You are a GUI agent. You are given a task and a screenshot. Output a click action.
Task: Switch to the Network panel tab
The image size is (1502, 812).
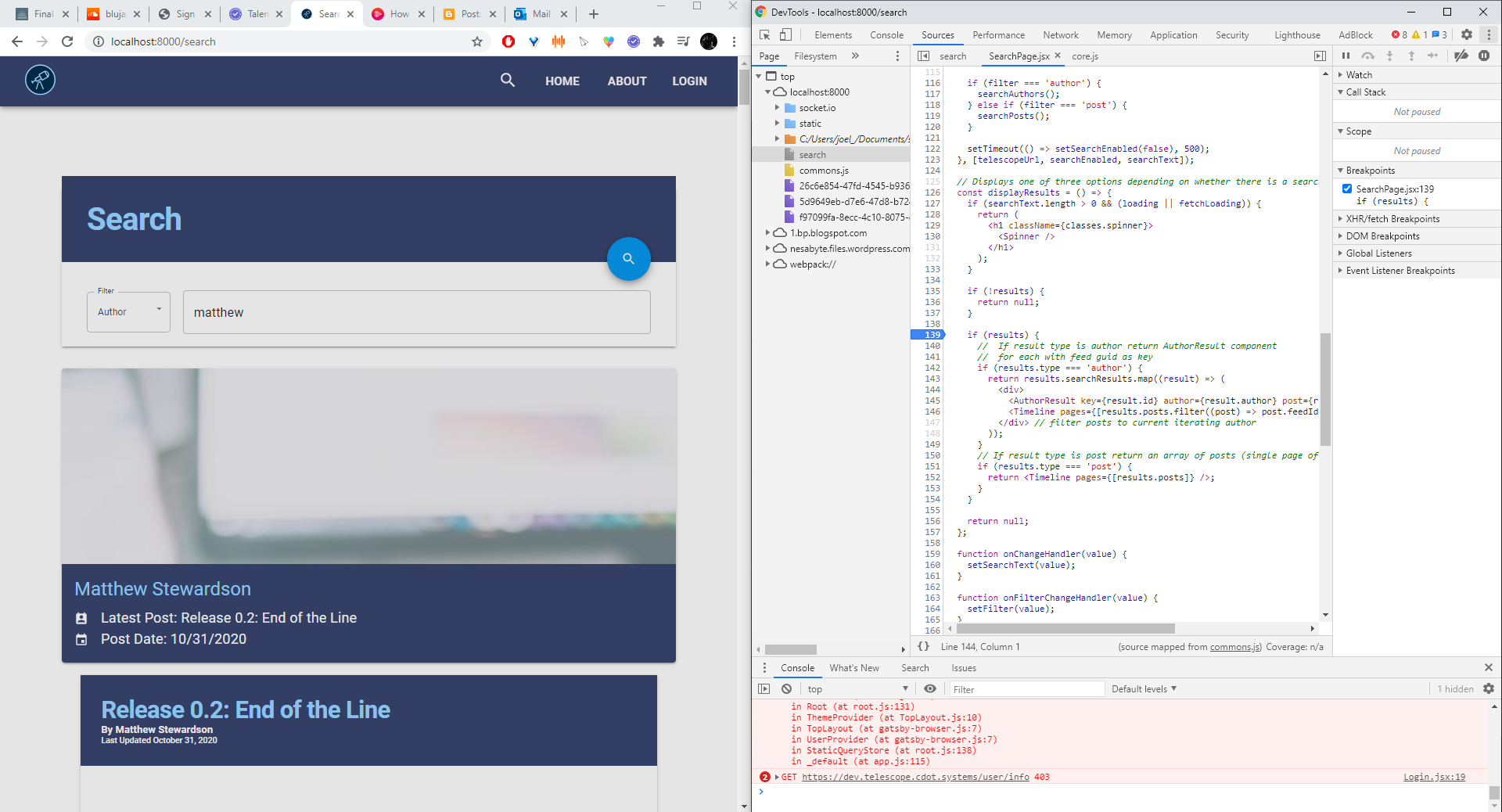click(x=1060, y=34)
